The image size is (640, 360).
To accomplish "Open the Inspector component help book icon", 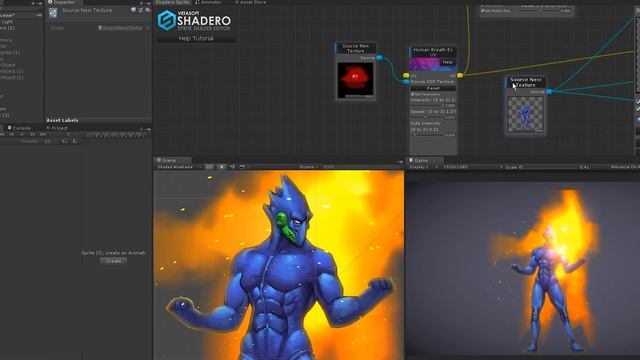I will coord(133,10).
